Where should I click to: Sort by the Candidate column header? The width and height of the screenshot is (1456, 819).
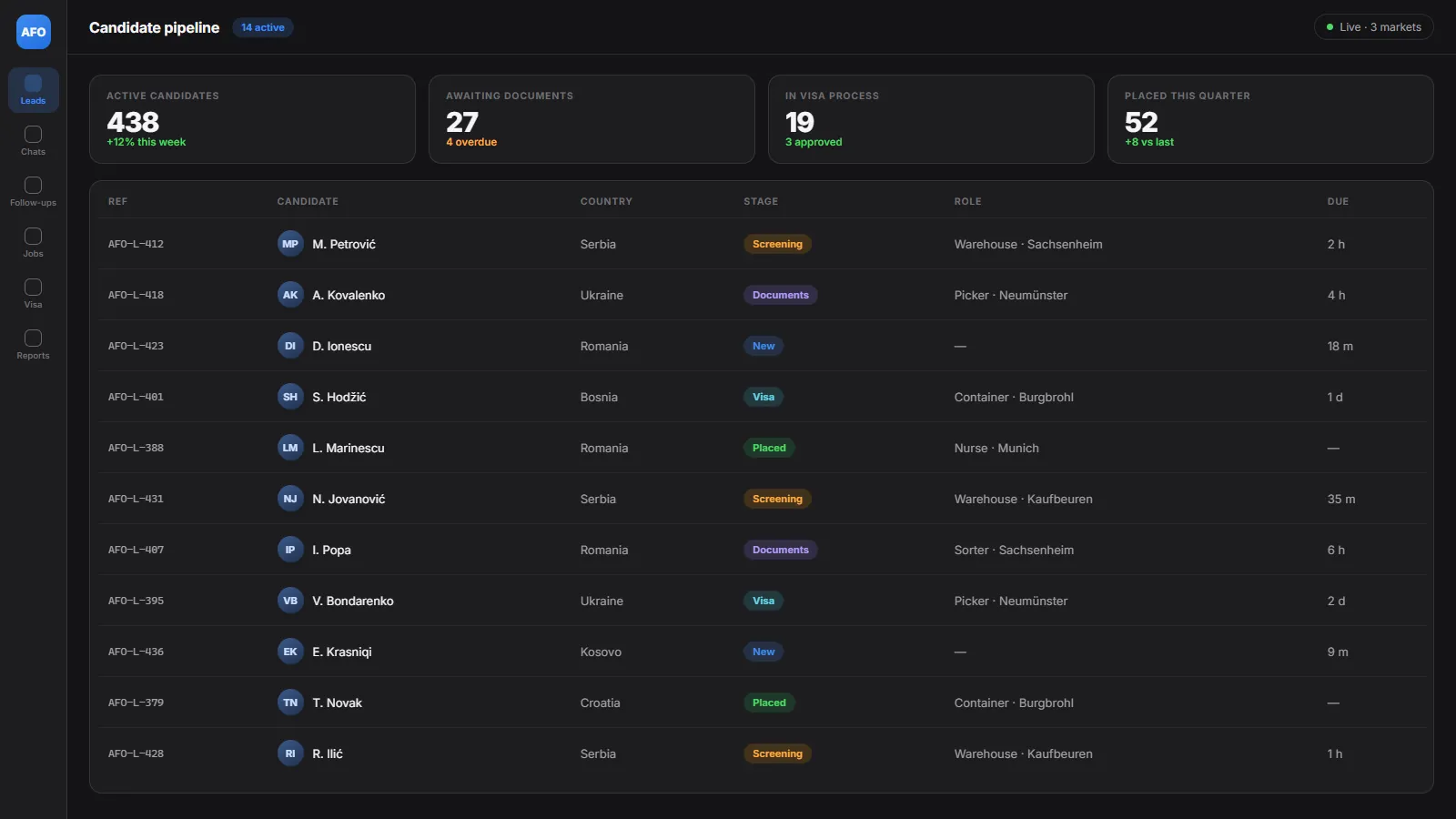pyautogui.click(x=308, y=201)
